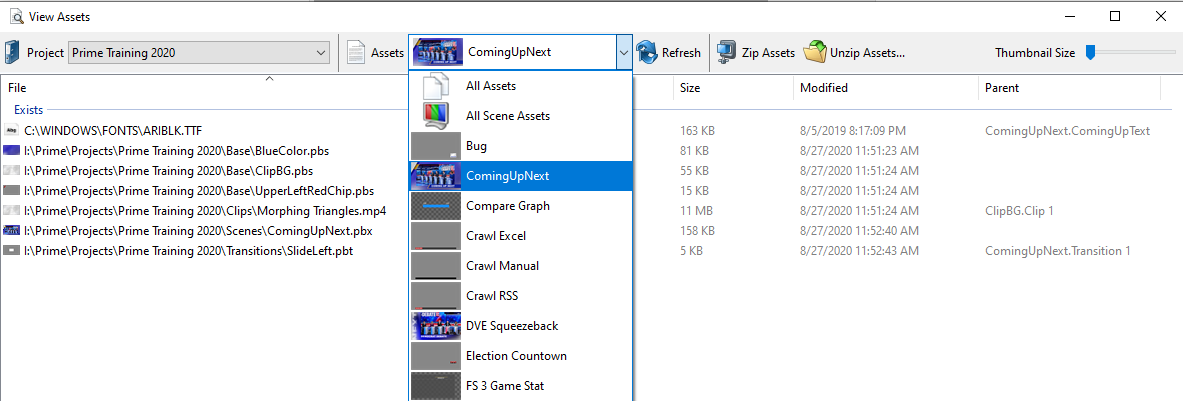1183x401 pixels.
Task: Click the Project server icon
Action: (13, 53)
